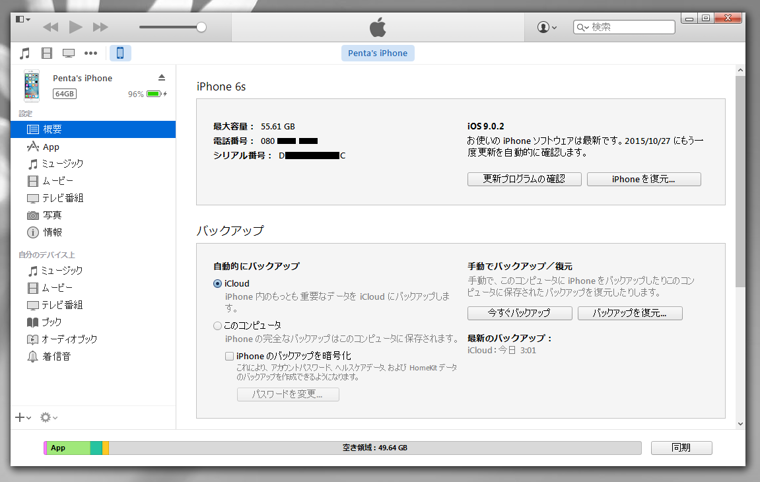Skip to next track
The height and width of the screenshot is (482, 760).
pos(100,27)
